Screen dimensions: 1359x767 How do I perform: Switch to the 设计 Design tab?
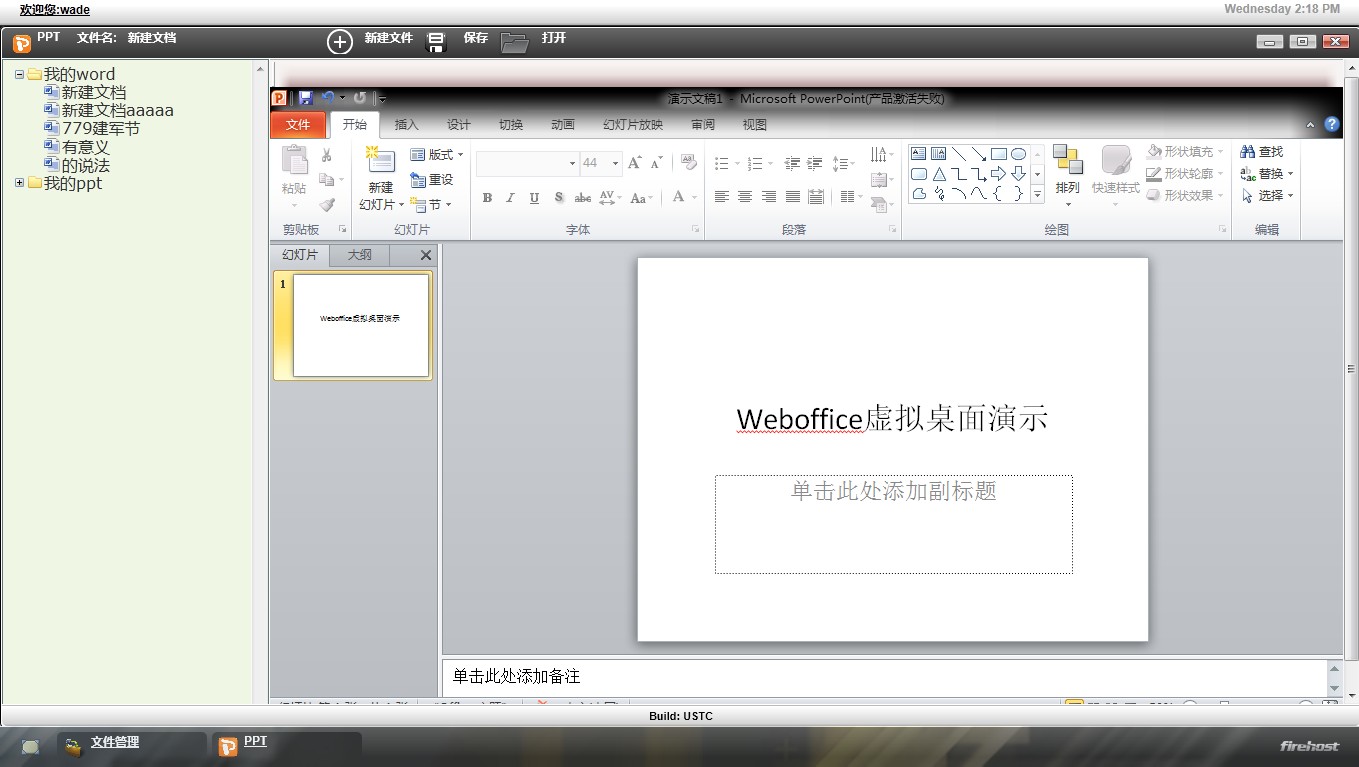coord(458,125)
